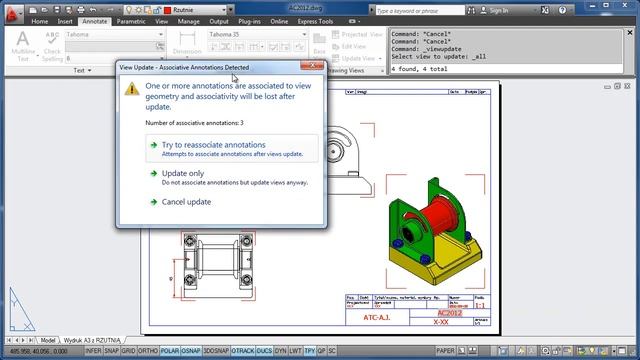640x360 pixels.
Task: Click the Clean Screen icon at status bar end
Action: 622,351
